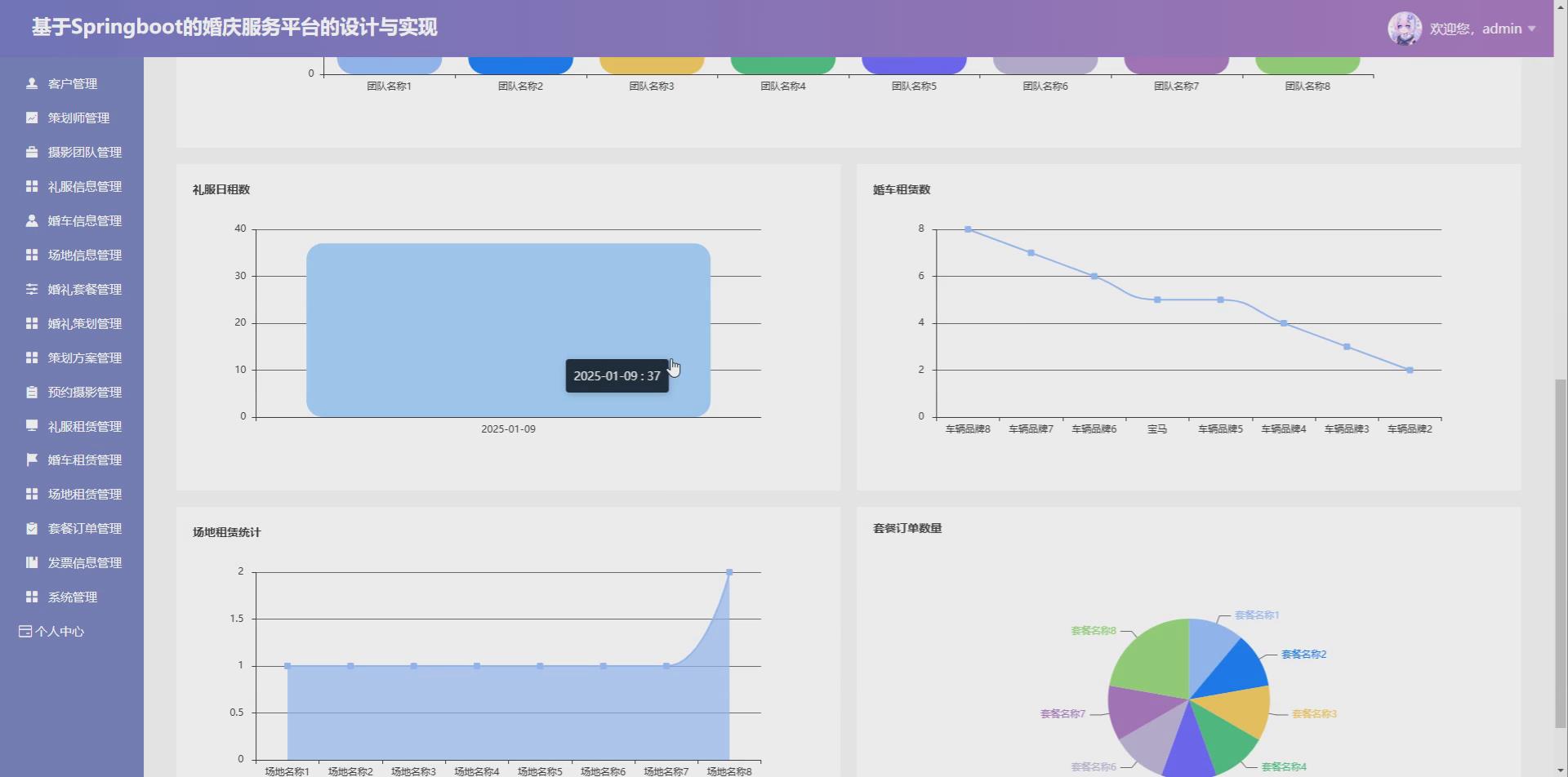Click the 2025-01-09 : 37 tooltip
This screenshot has height=777, width=1568.
[617, 375]
